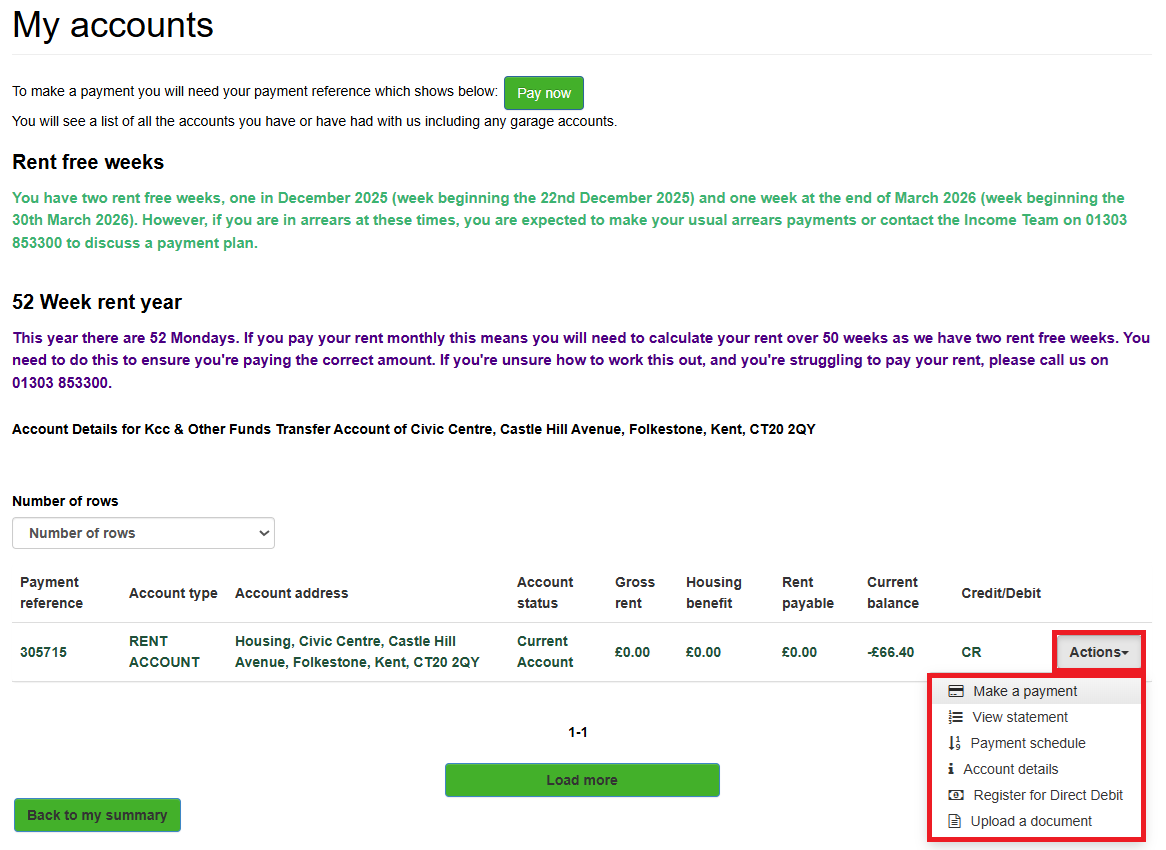This screenshot has height=850, width=1166.
Task: Click the card icon beside Make a payment
Action: 955,691
